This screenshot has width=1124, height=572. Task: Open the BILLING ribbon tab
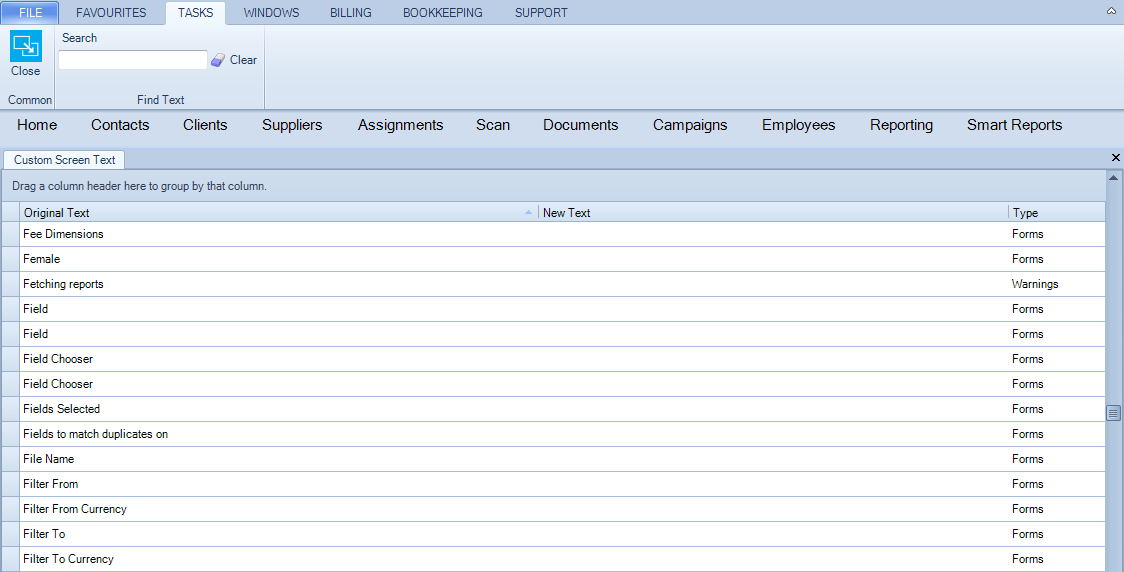click(351, 13)
